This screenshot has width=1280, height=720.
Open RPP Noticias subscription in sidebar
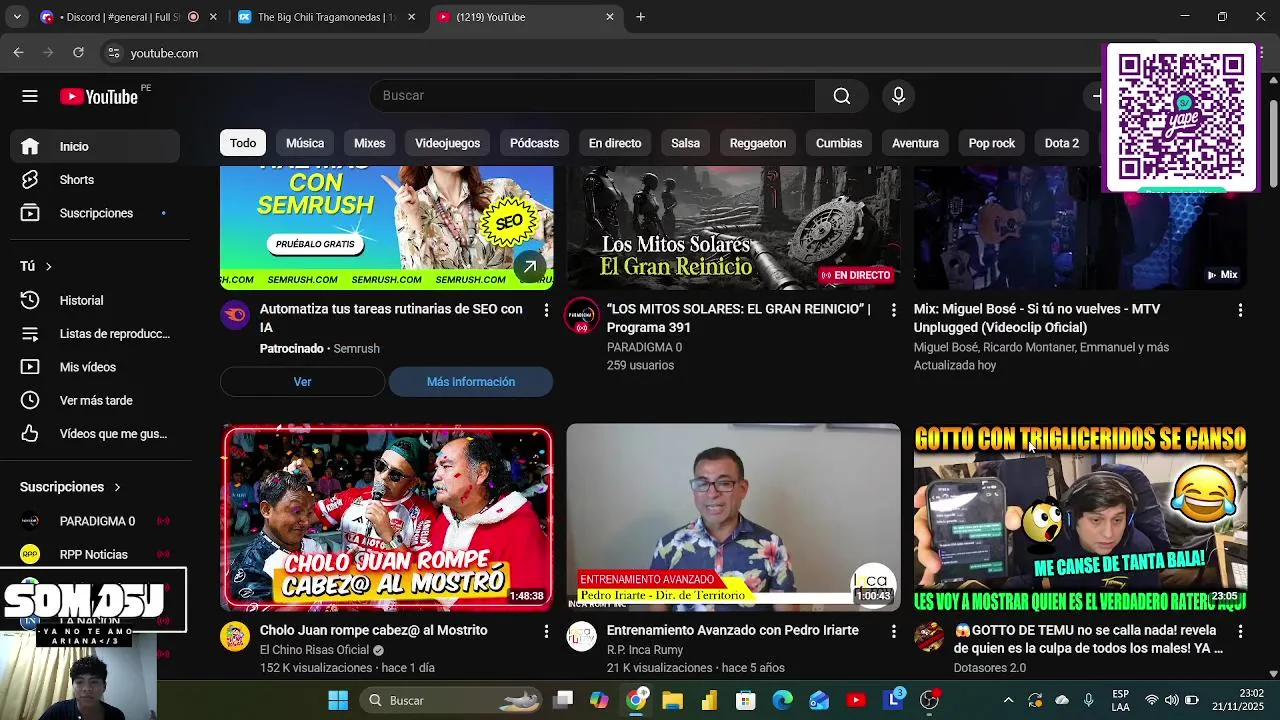(96, 554)
